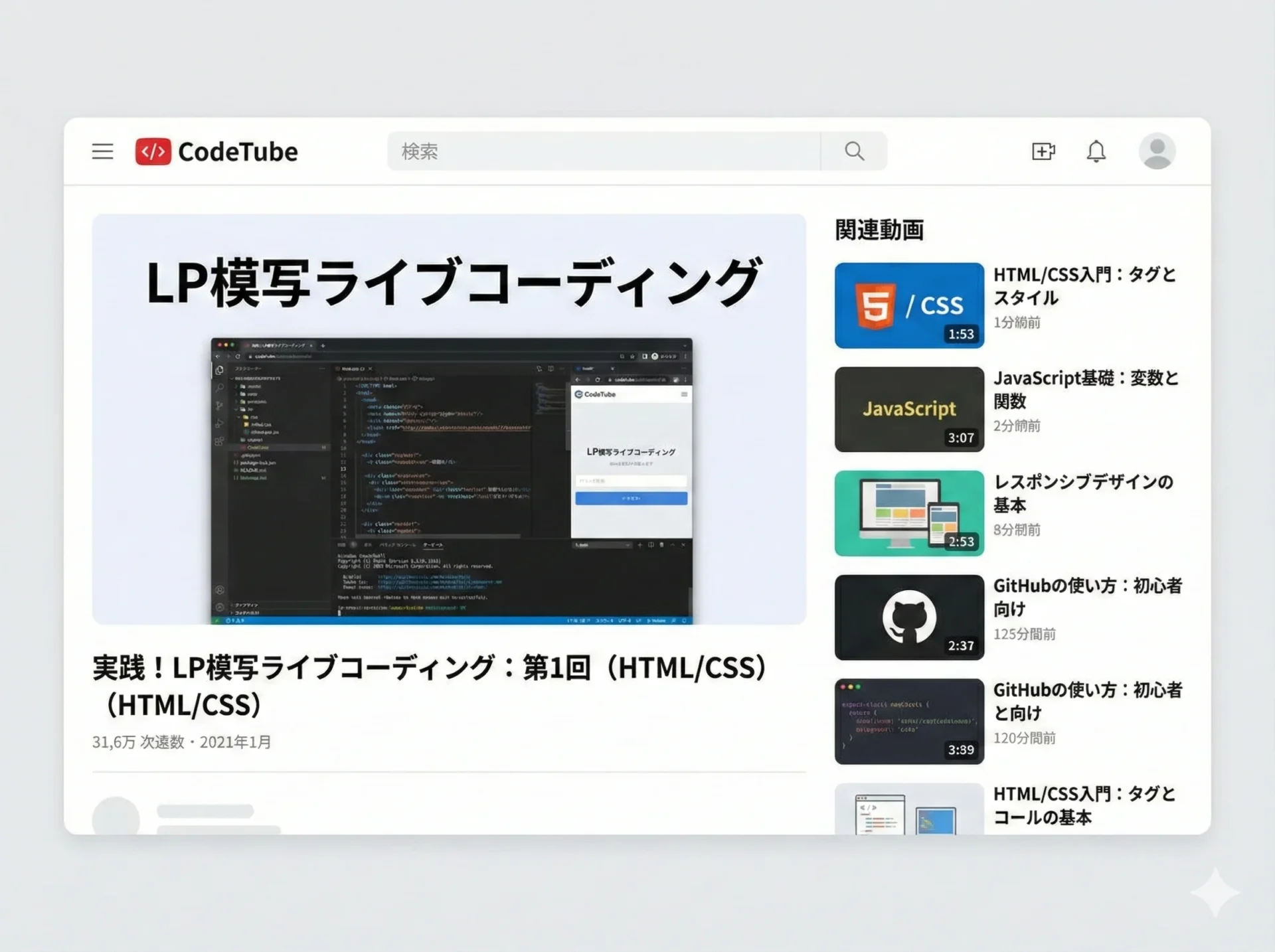The image size is (1275, 952).
Task: Click the search magnifier button
Action: [x=854, y=151]
